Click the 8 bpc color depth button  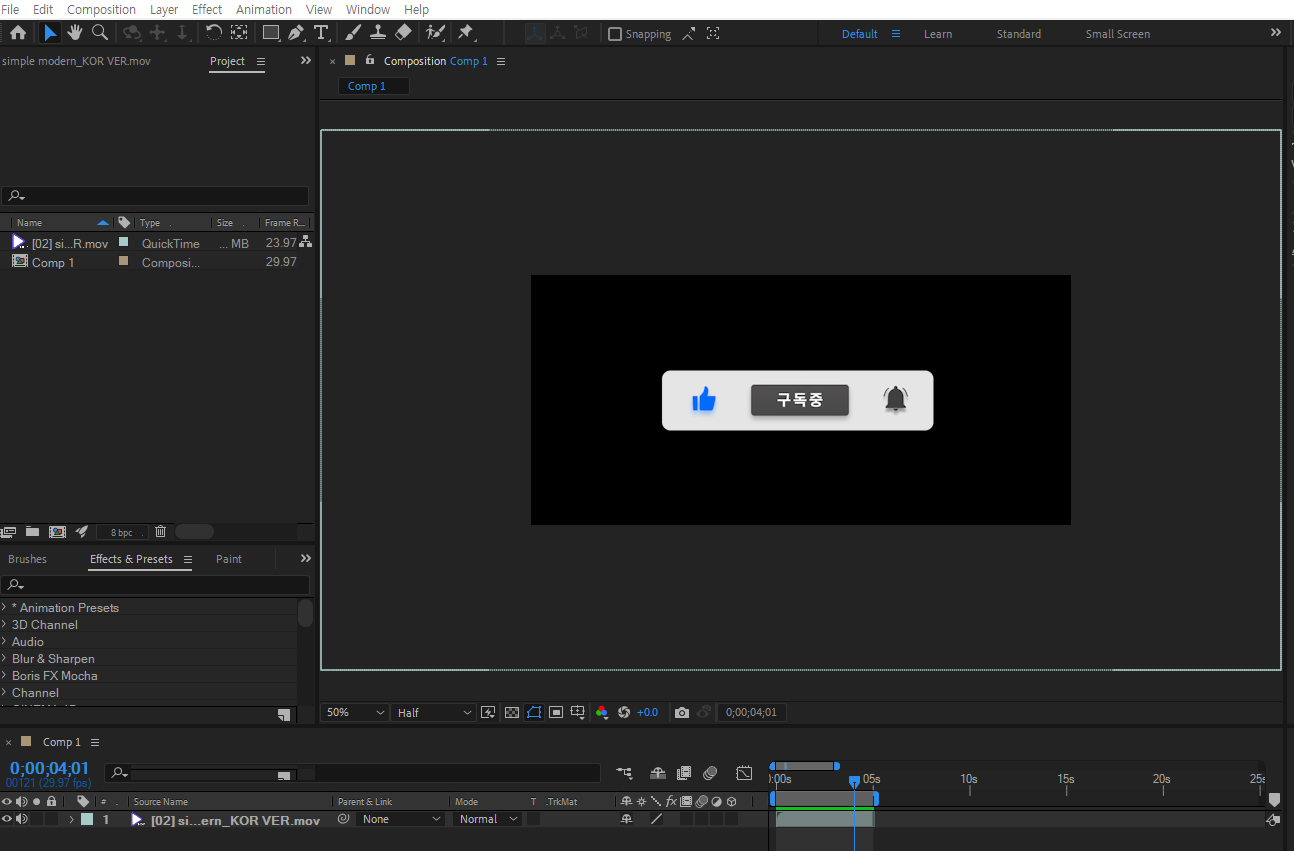pyautogui.click(x=121, y=533)
